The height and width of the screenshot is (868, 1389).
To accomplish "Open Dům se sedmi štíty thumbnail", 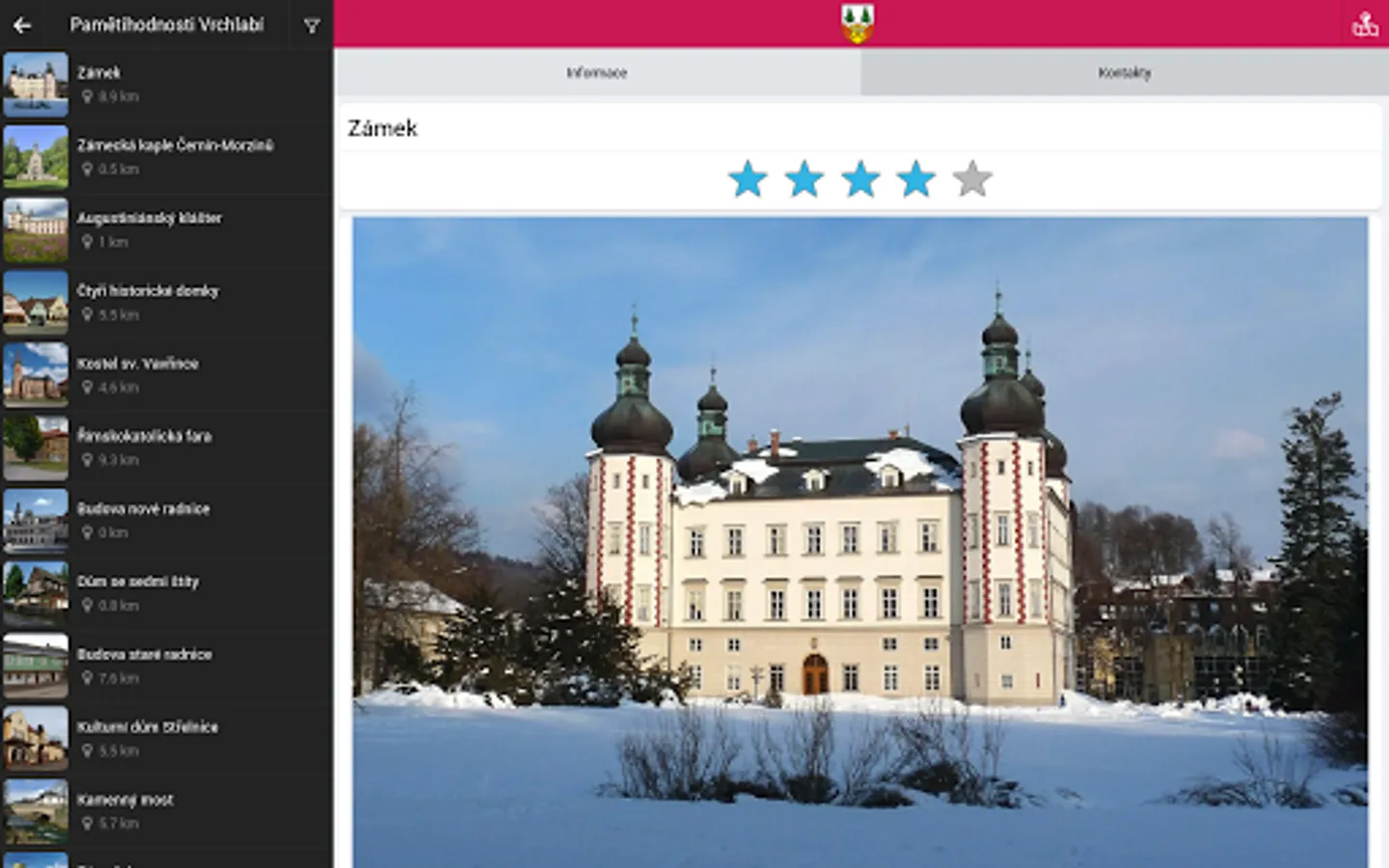I will pyautogui.click(x=36, y=594).
